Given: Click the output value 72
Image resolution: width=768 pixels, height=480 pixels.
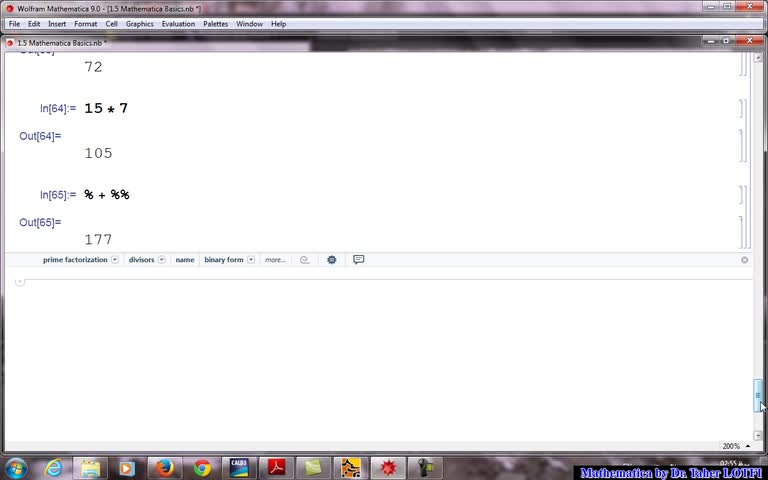Looking at the screenshot, I should (94, 67).
